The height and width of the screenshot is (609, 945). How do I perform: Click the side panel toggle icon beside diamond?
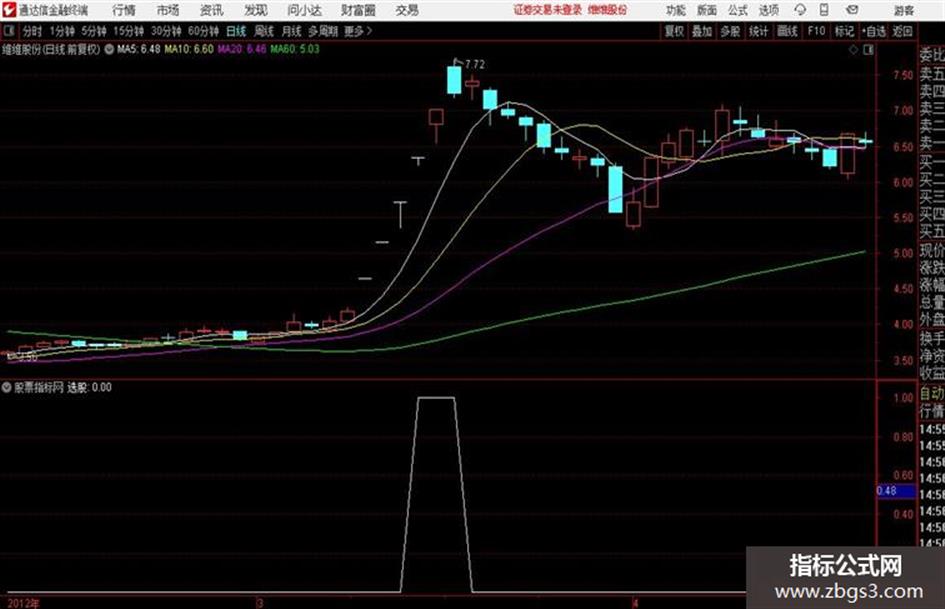[x=868, y=50]
